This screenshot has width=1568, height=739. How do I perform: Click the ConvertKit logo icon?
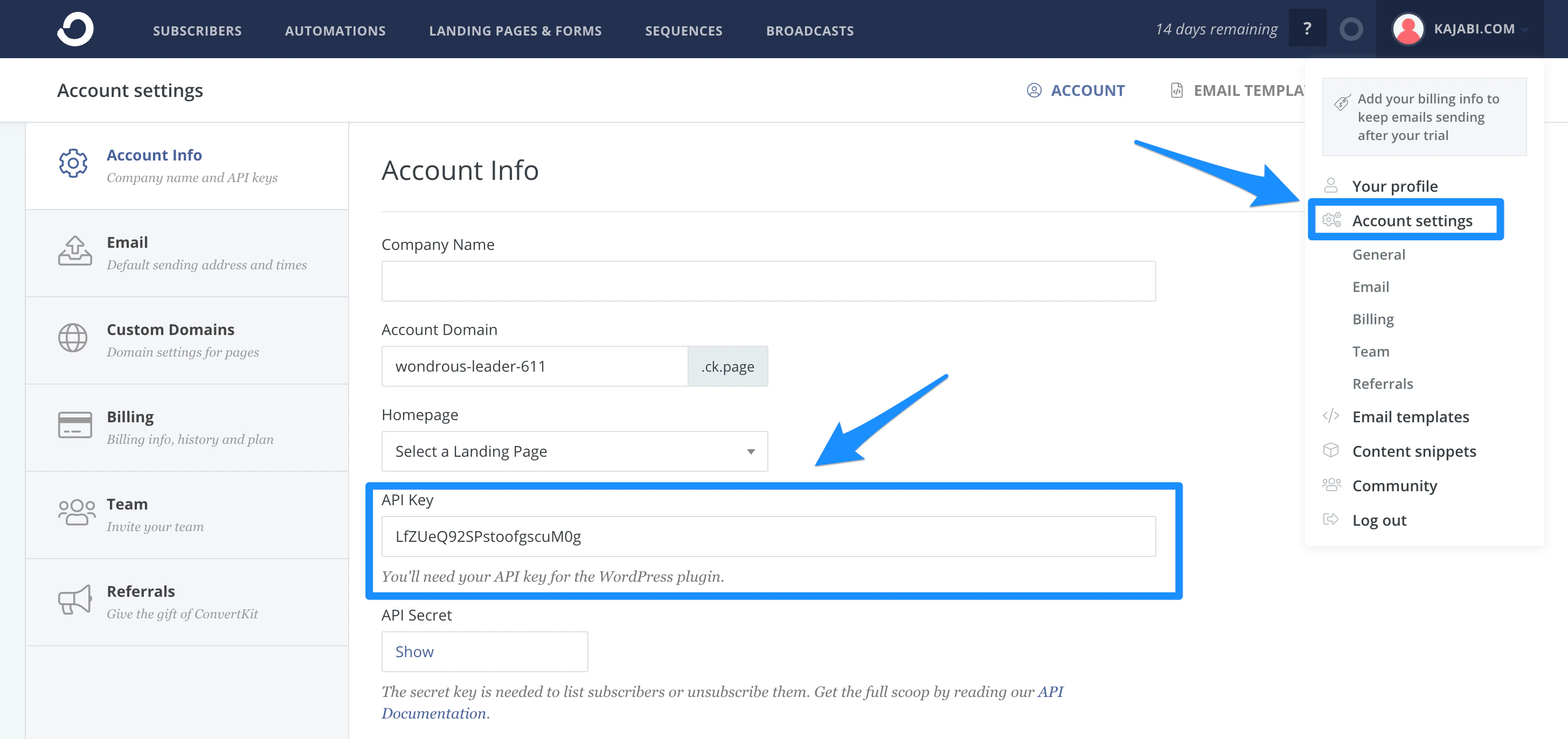[75, 29]
